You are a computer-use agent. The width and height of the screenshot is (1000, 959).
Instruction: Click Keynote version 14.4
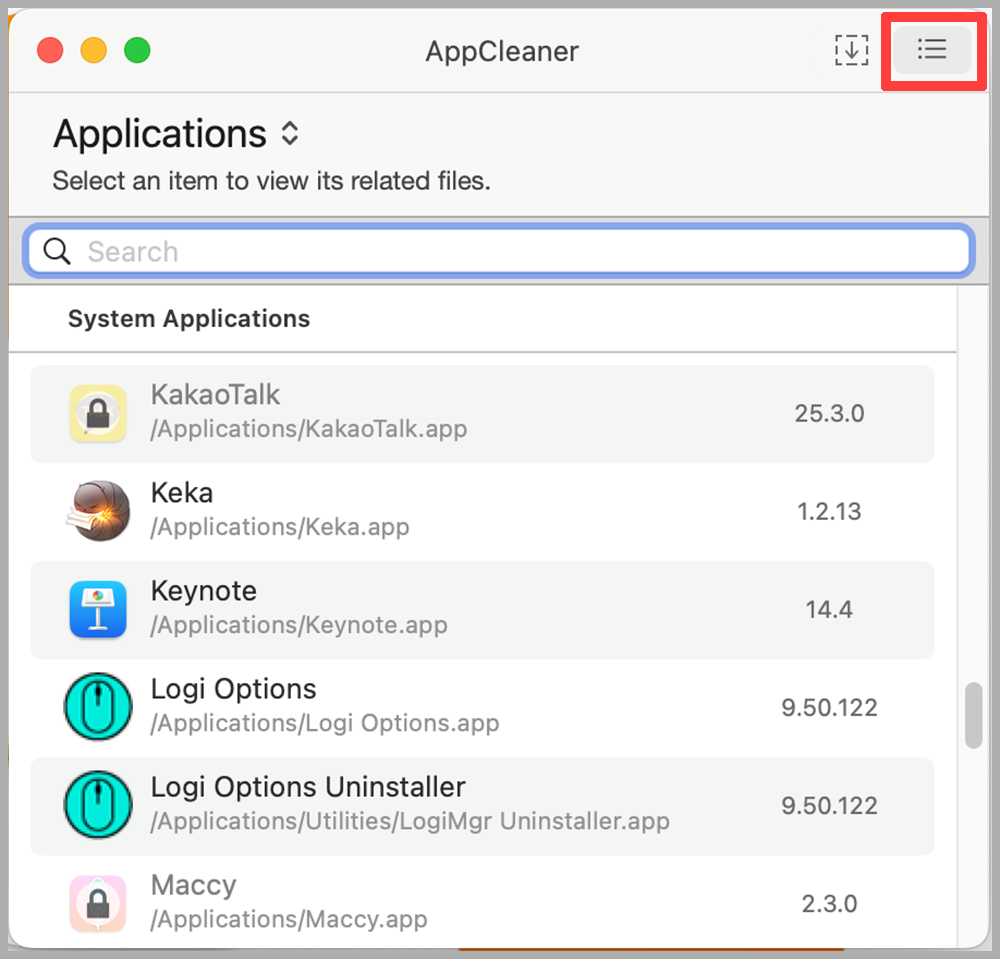tap(829, 610)
